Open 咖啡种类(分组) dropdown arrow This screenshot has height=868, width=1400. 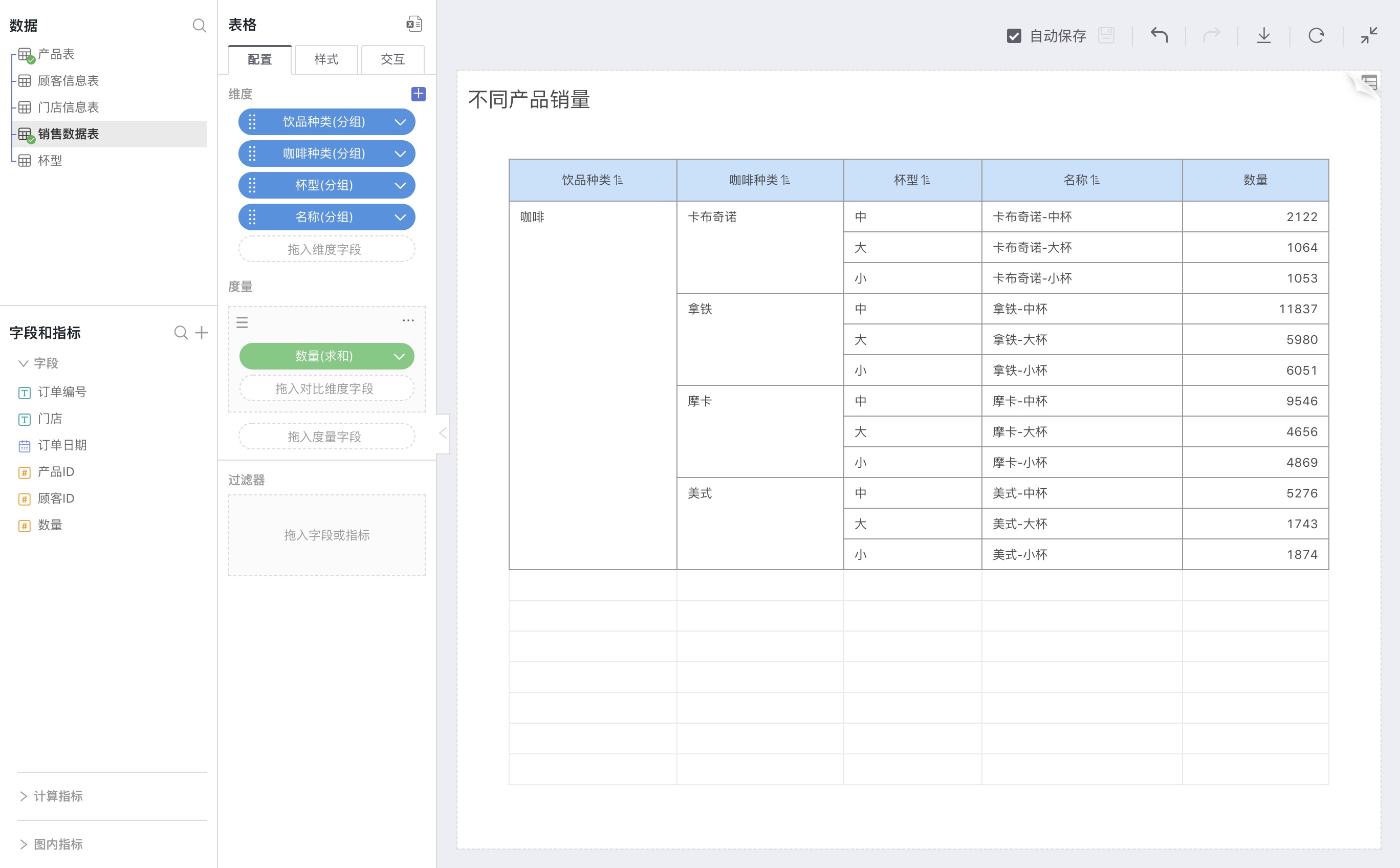pyautogui.click(x=400, y=153)
